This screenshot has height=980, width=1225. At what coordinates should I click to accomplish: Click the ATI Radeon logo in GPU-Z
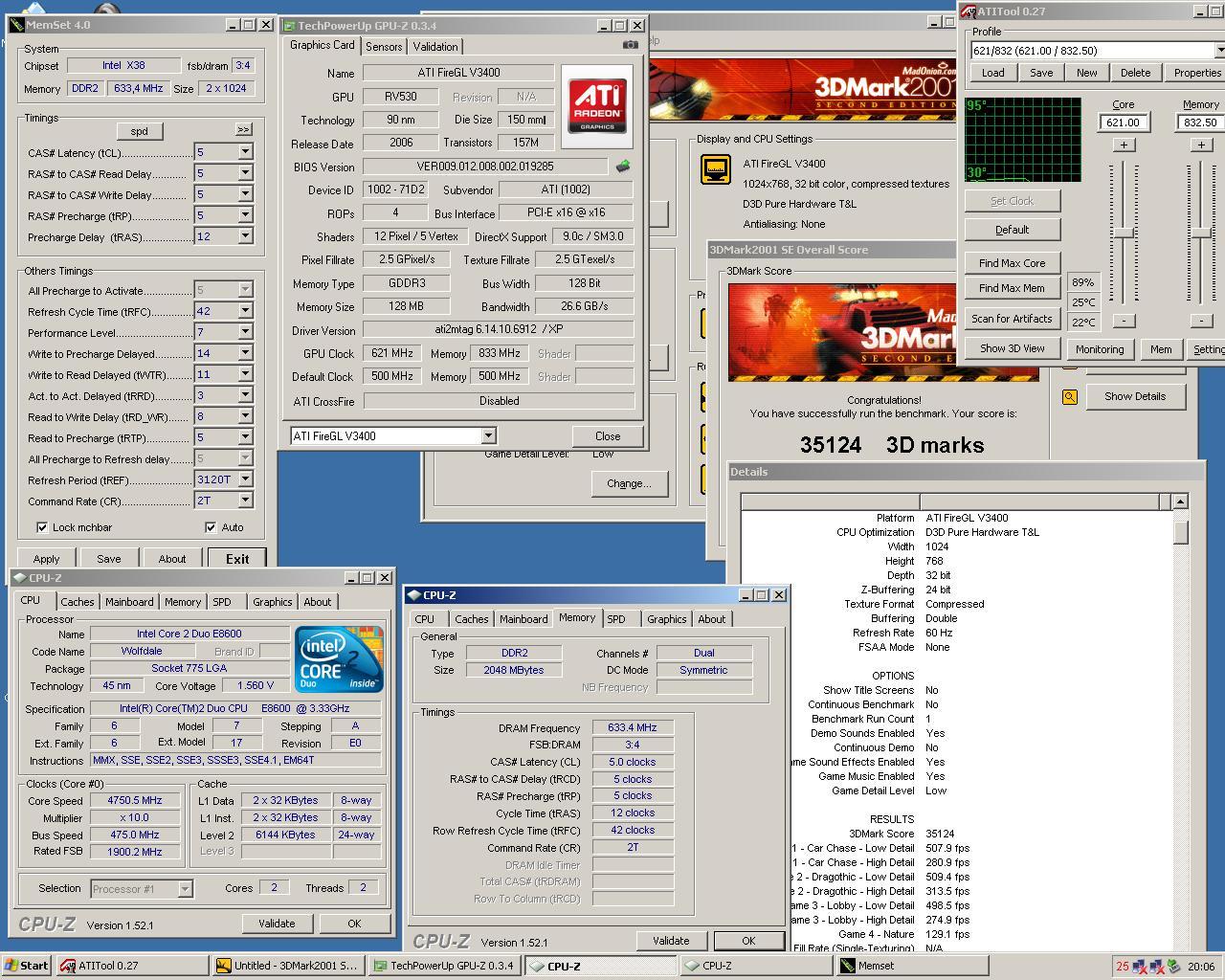click(x=597, y=106)
